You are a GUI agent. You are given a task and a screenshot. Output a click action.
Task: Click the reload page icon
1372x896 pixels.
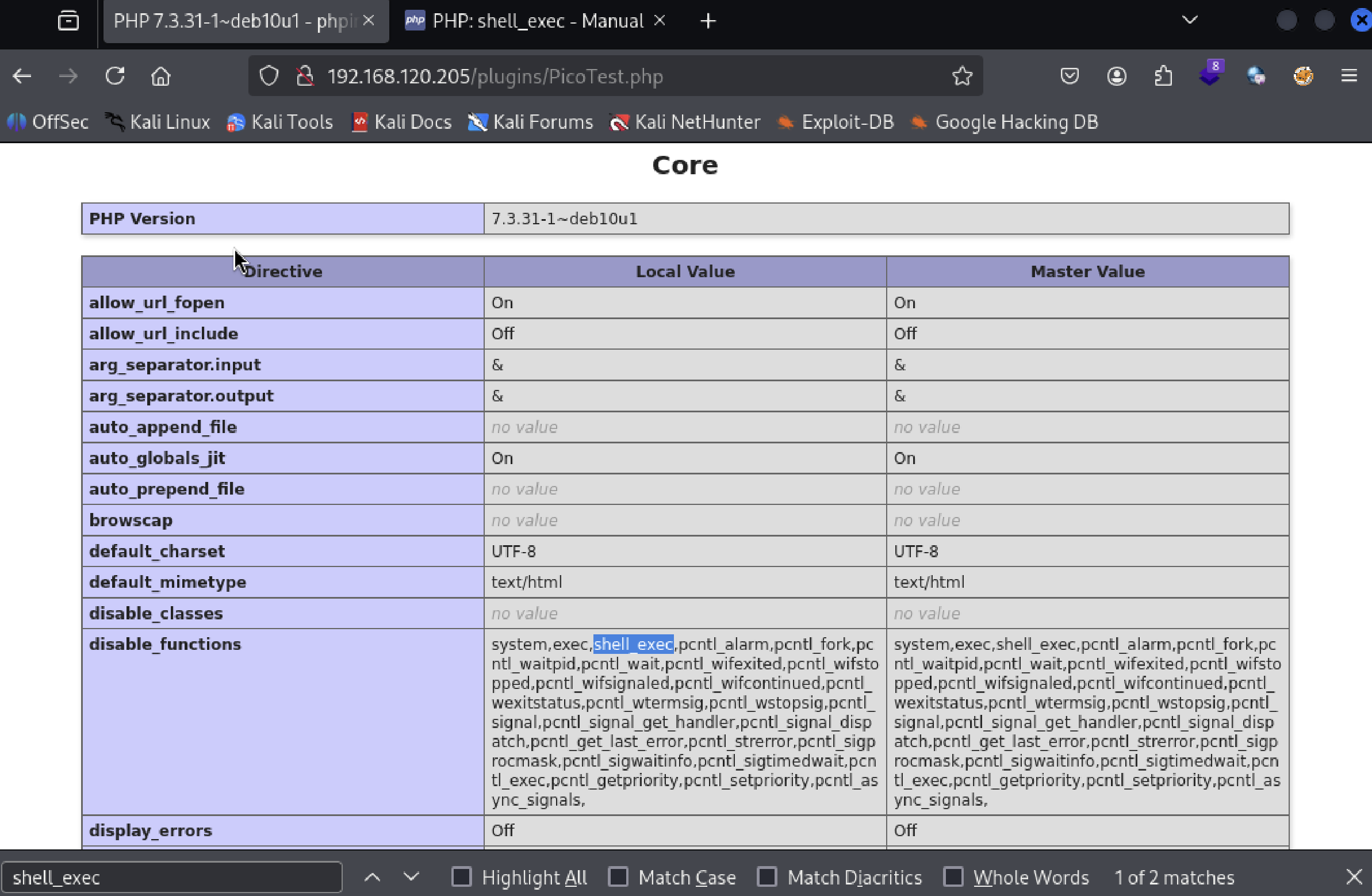115,76
